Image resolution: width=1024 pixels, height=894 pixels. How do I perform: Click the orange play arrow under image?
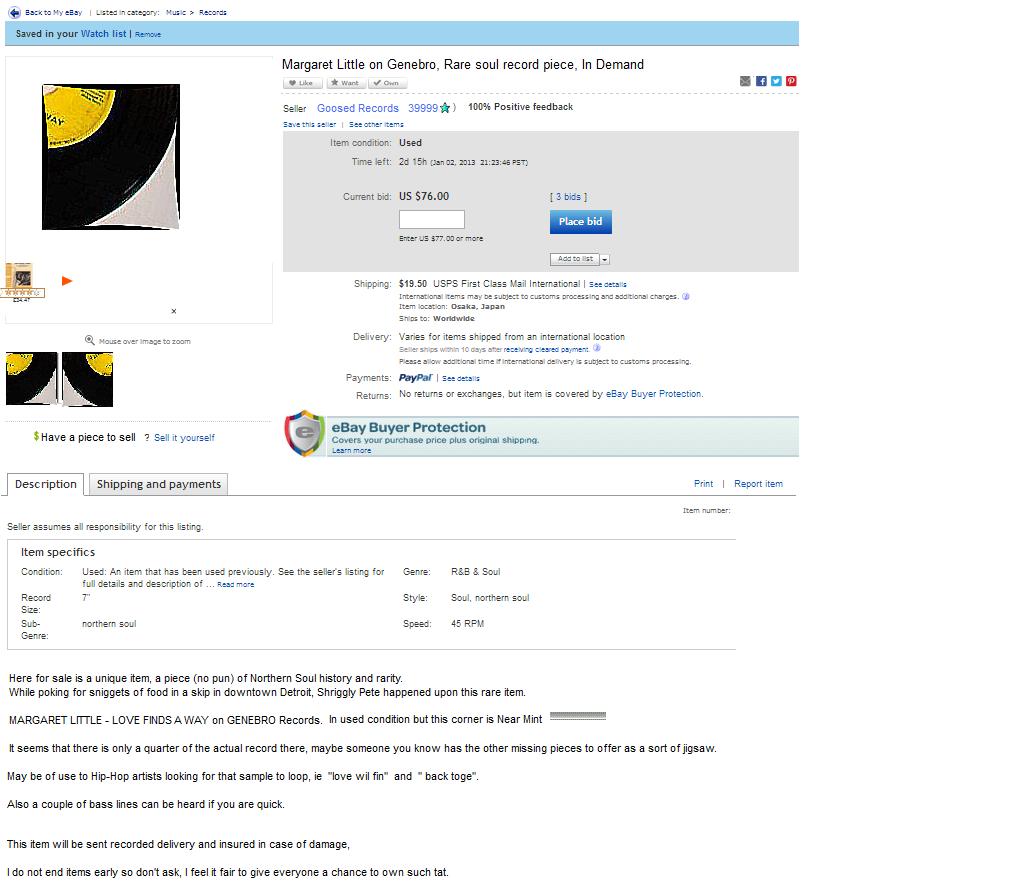67,281
